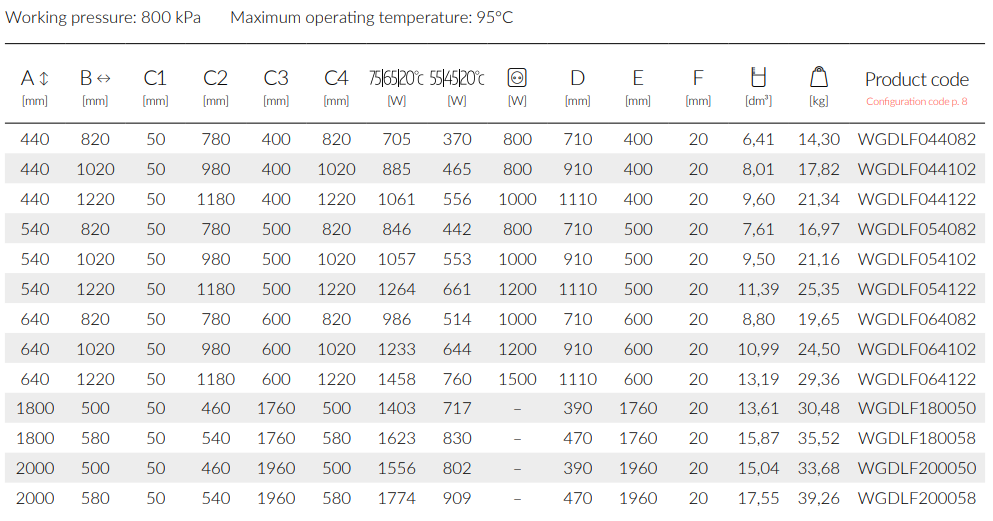Click the Configuration code p. 8 link
The width and height of the screenshot is (993, 521).
916,101
